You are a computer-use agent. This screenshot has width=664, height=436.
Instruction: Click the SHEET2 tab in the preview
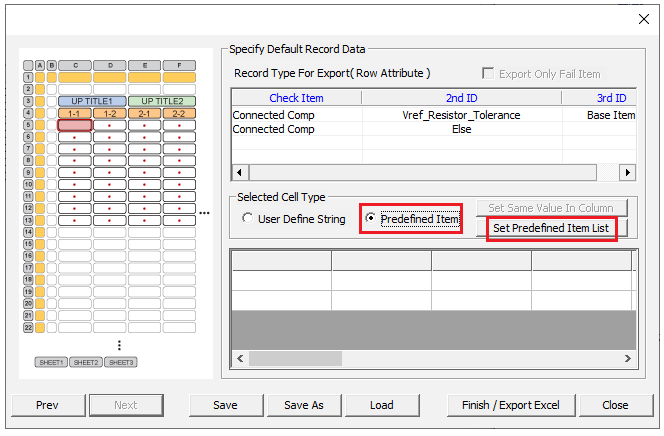[87, 362]
